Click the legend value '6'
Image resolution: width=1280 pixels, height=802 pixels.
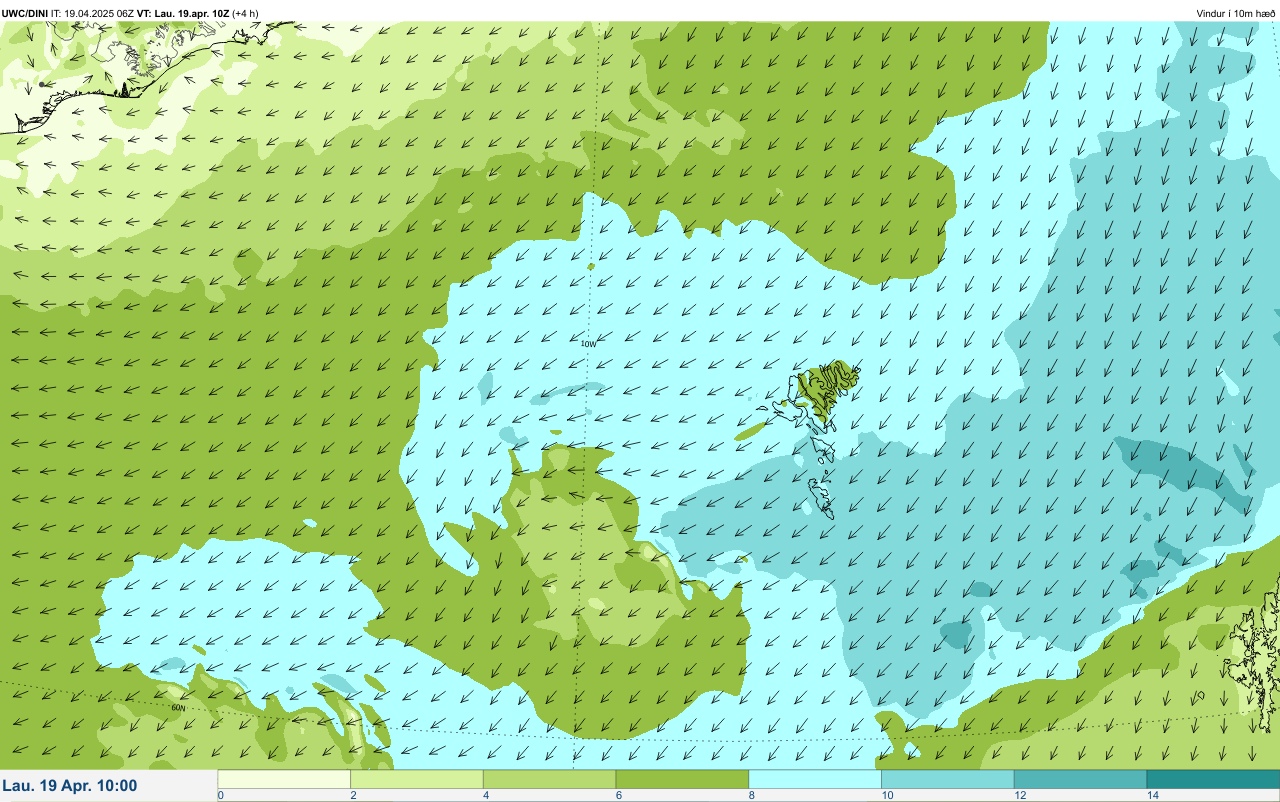[618, 795]
